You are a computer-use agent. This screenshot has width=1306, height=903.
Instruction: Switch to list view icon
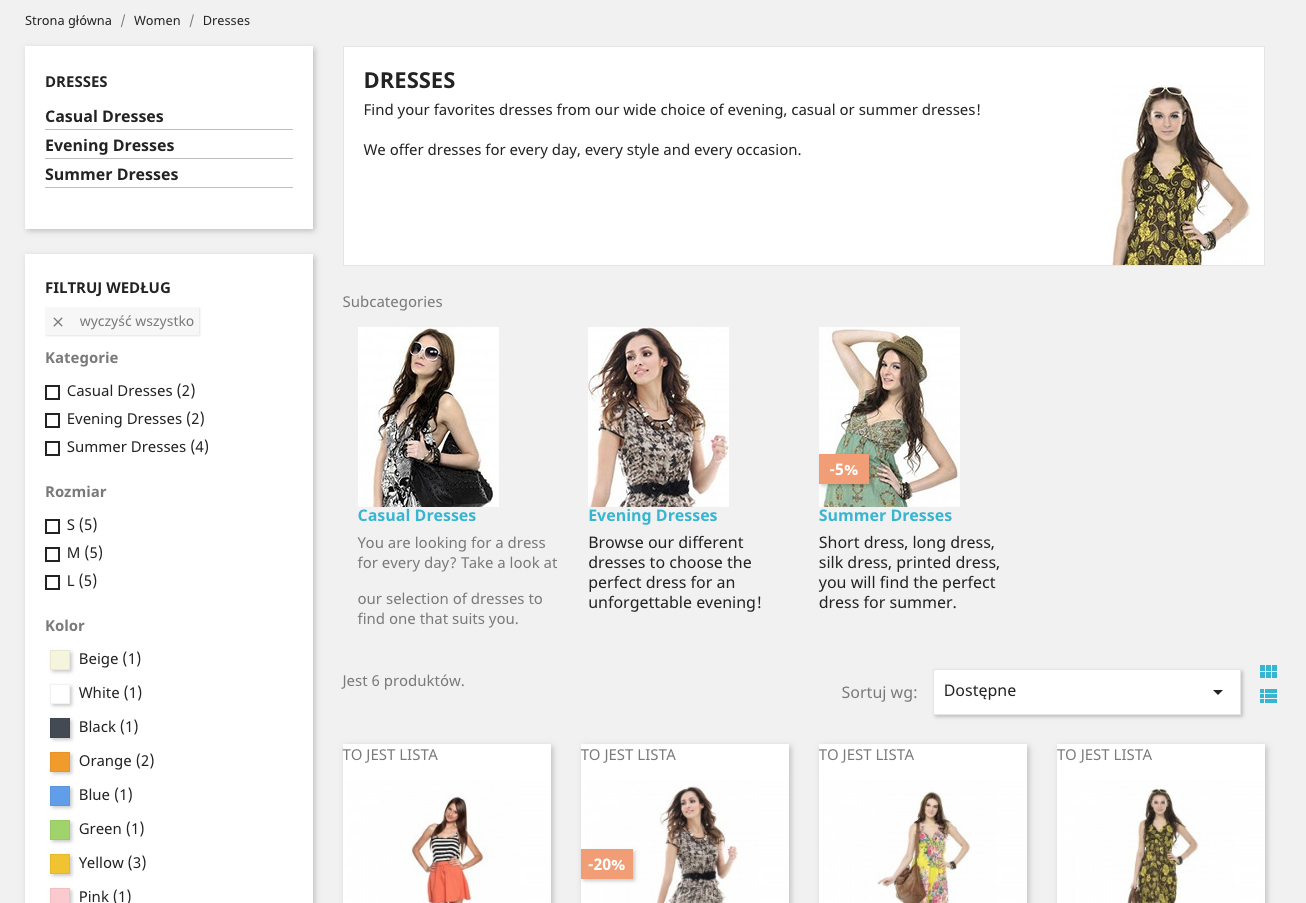click(1268, 696)
